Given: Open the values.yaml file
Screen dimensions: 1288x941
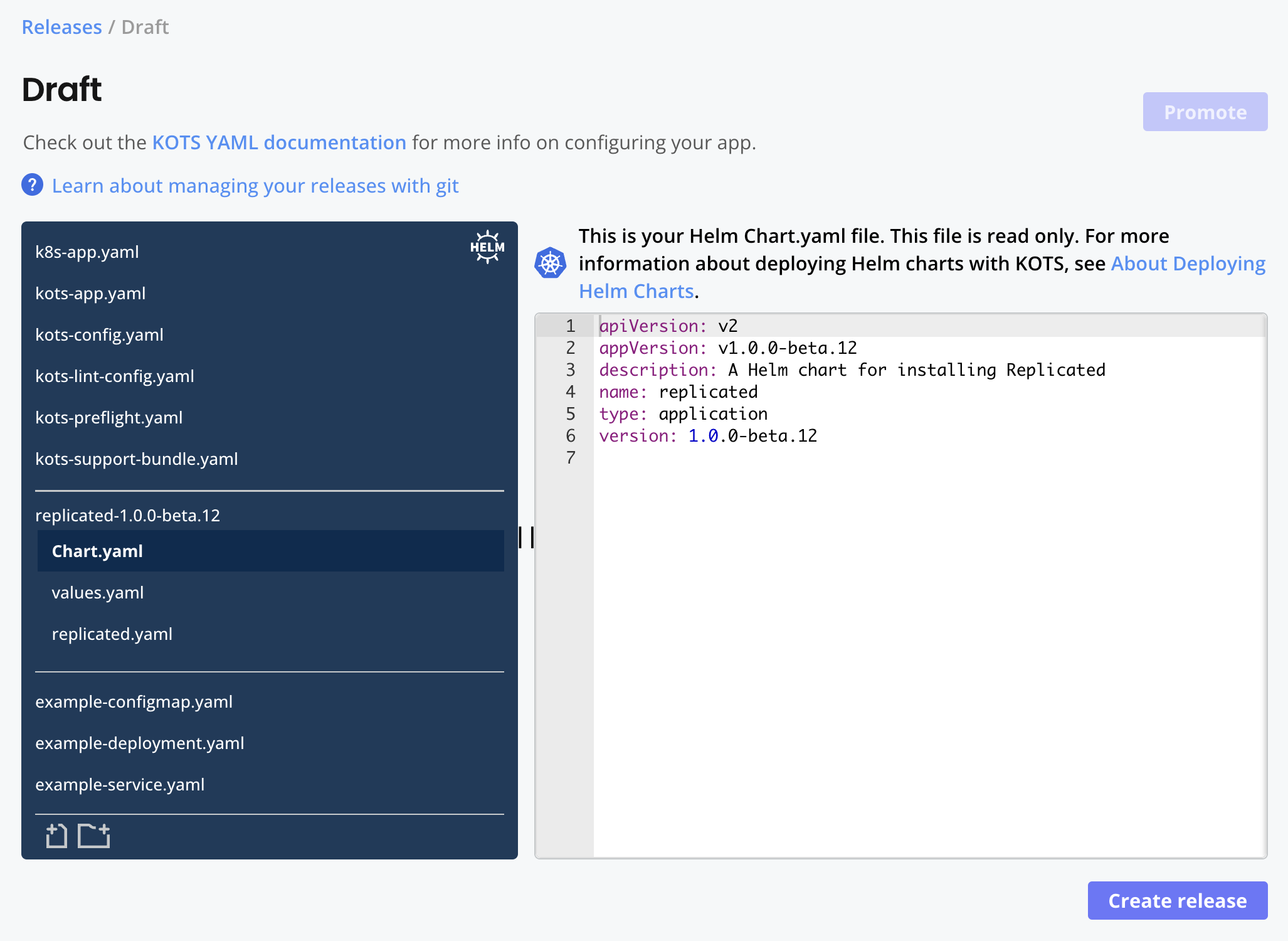Looking at the screenshot, I should click(98, 592).
